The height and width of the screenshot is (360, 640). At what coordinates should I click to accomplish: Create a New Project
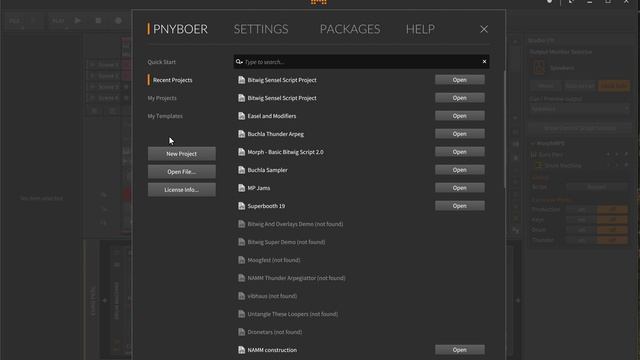click(x=182, y=154)
